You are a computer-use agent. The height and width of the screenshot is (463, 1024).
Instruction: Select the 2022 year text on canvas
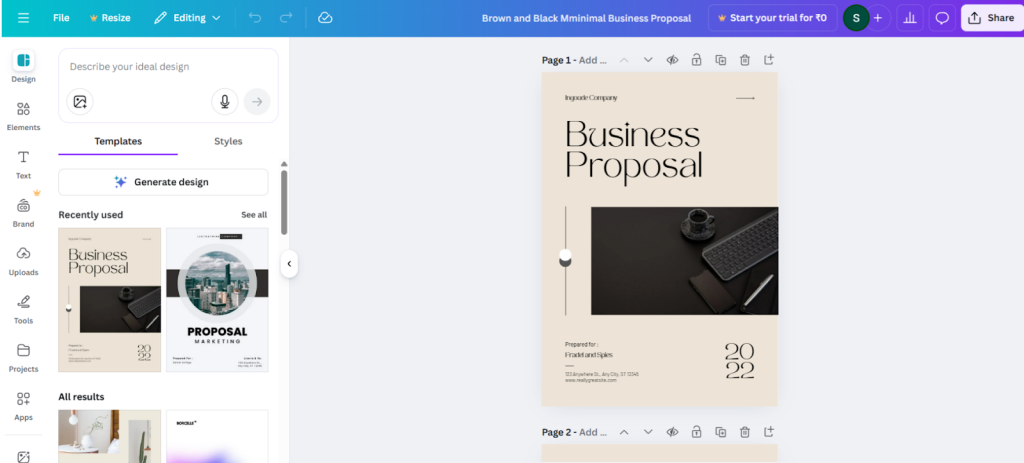739,361
